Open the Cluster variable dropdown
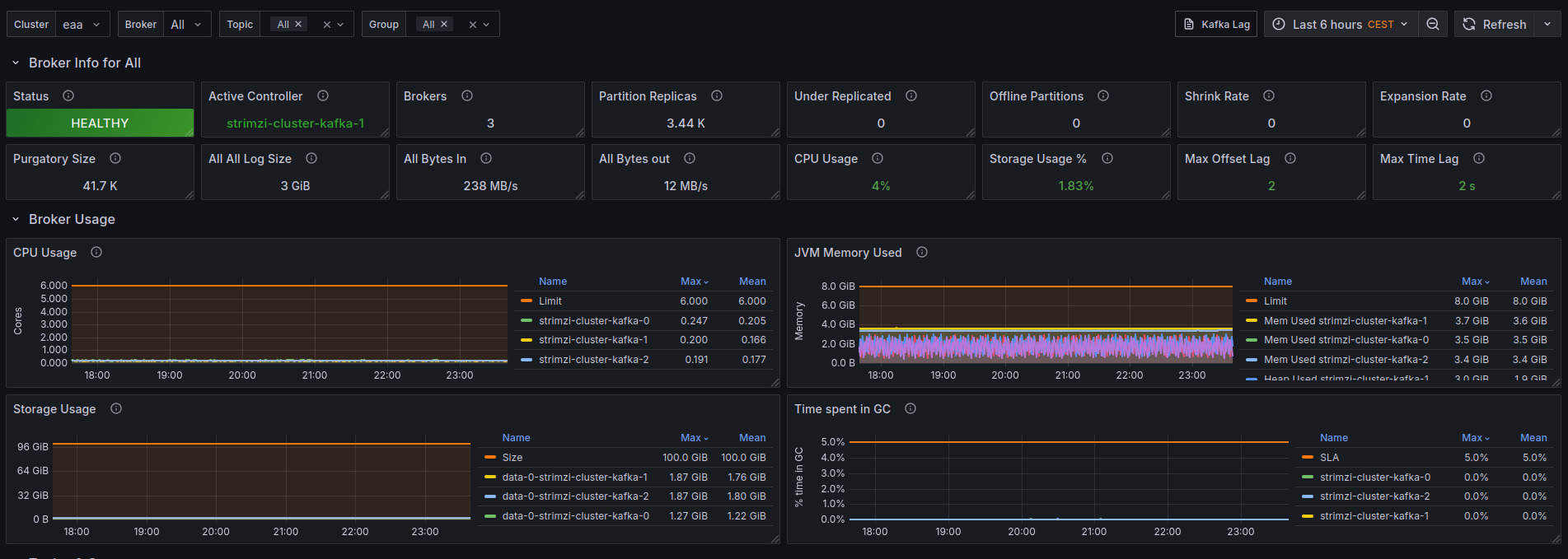Screen dimensions: 1568x559 point(82,25)
